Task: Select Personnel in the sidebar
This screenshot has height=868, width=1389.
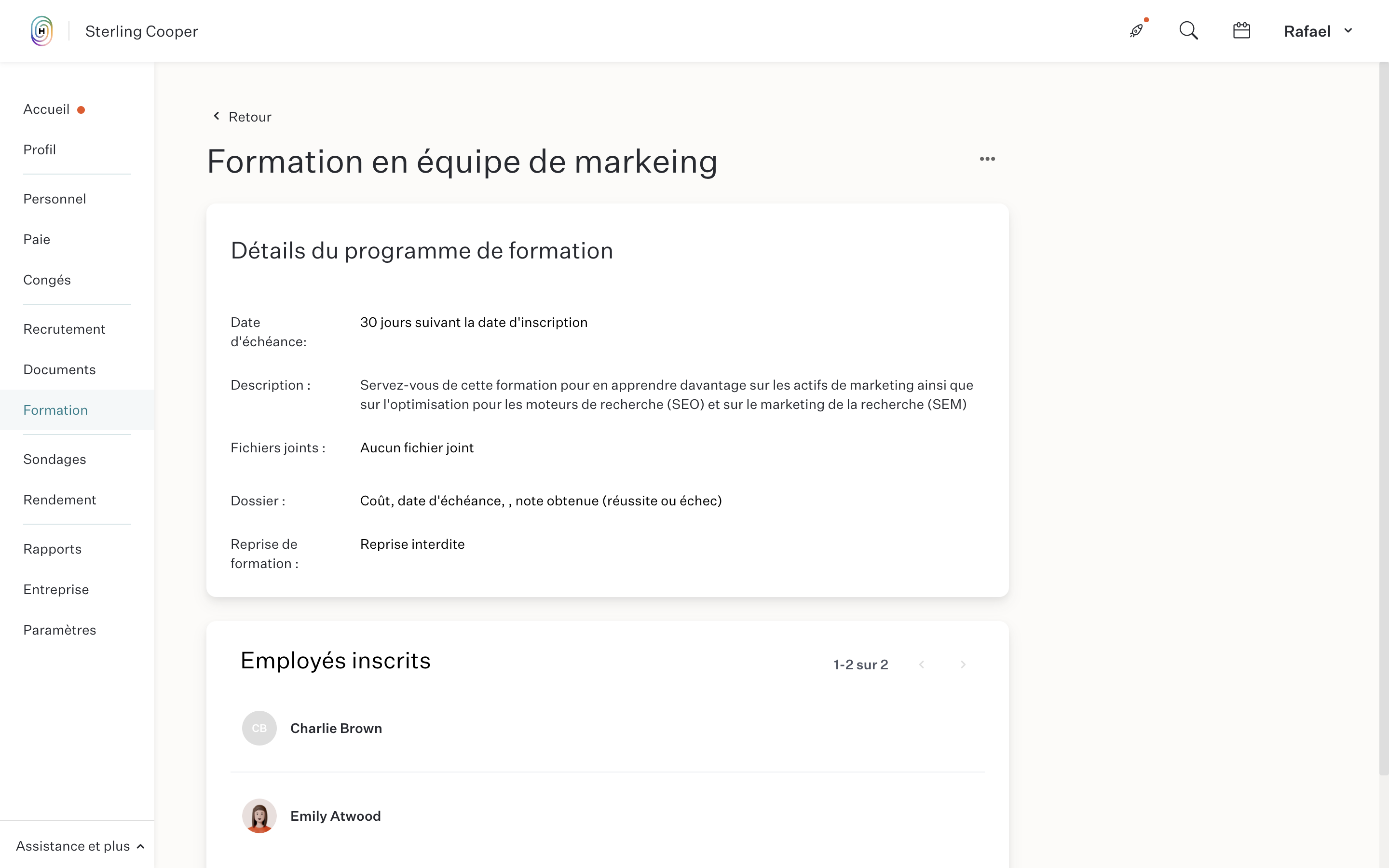Action: click(54, 199)
